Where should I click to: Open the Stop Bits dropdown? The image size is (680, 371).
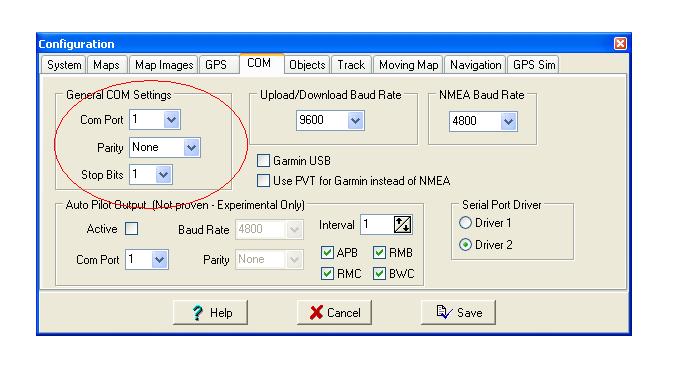pos(163,175)
